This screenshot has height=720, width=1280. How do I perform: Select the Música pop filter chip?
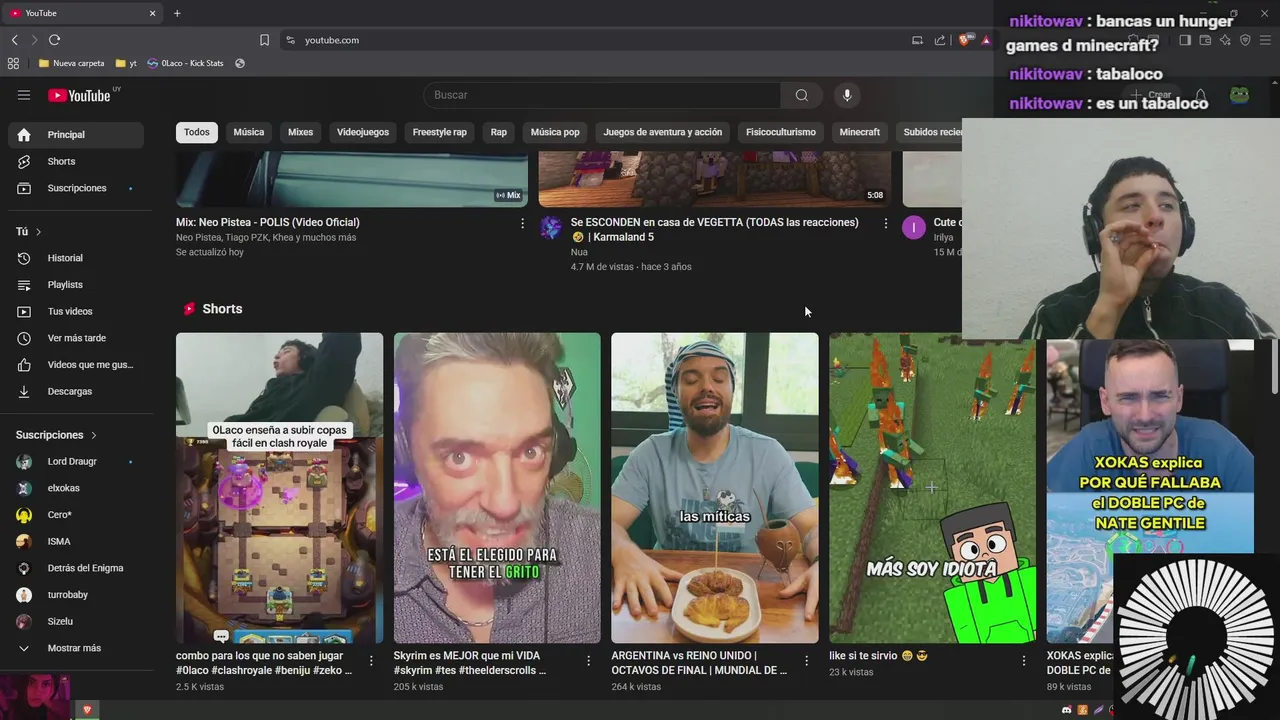[x=555, y=132]
